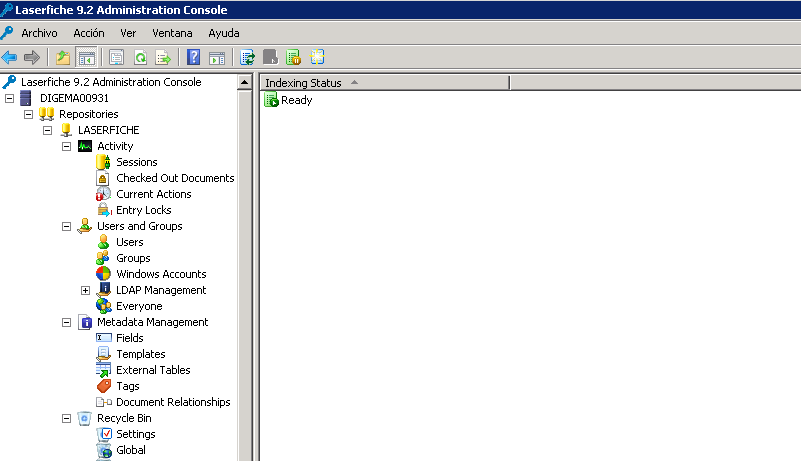The width and height of the screenshot is (801, 461).
Task: Click the sparkle new-item toolbar icon
Action: pos(317,57)
